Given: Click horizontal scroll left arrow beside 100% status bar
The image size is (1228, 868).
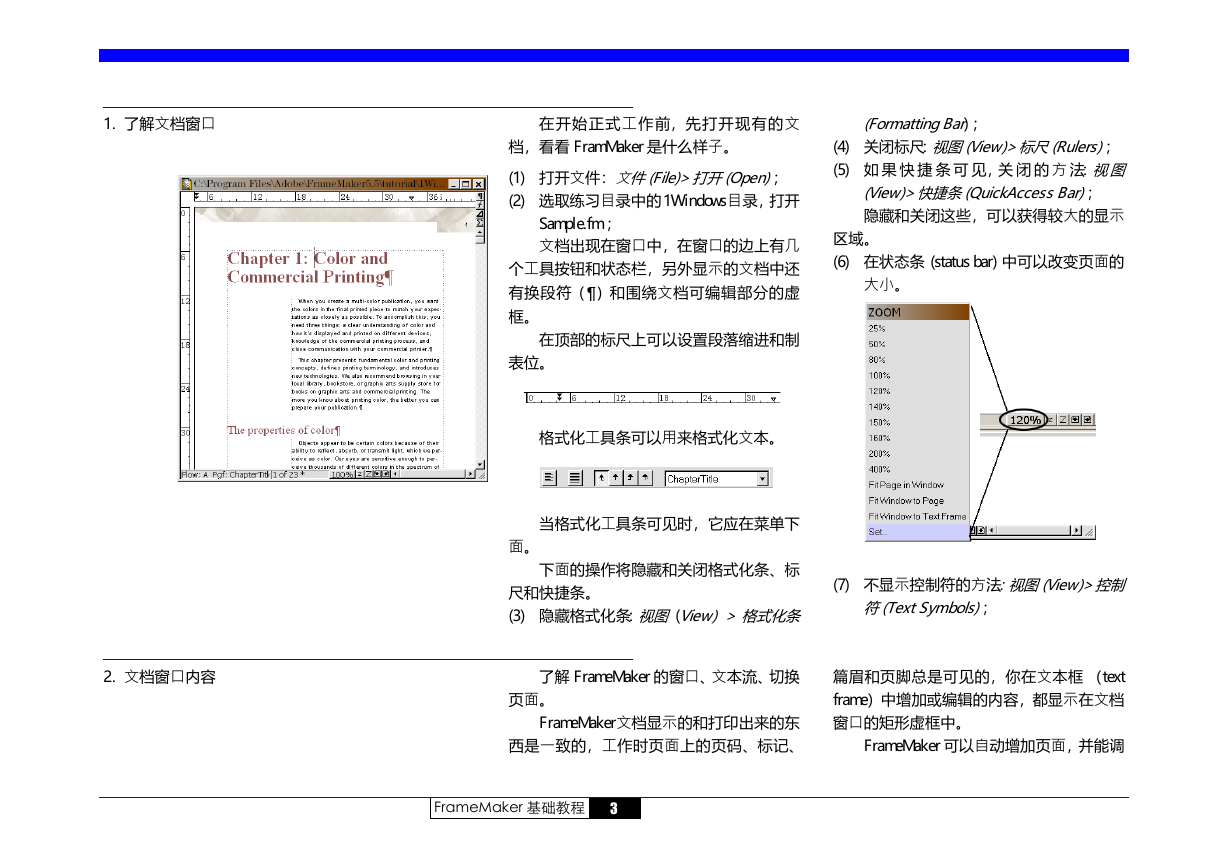Looking at the screenshot, I should [x=394, y=475].
